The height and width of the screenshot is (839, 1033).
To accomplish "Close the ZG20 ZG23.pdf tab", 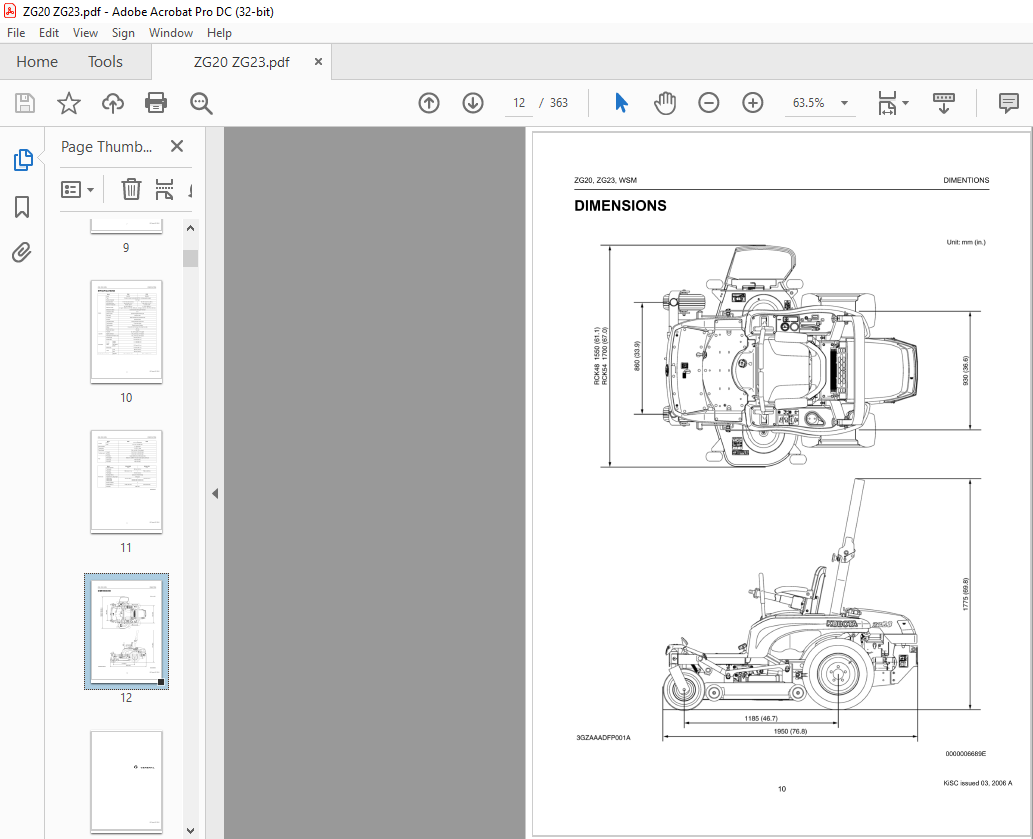I will click(318, 61).
